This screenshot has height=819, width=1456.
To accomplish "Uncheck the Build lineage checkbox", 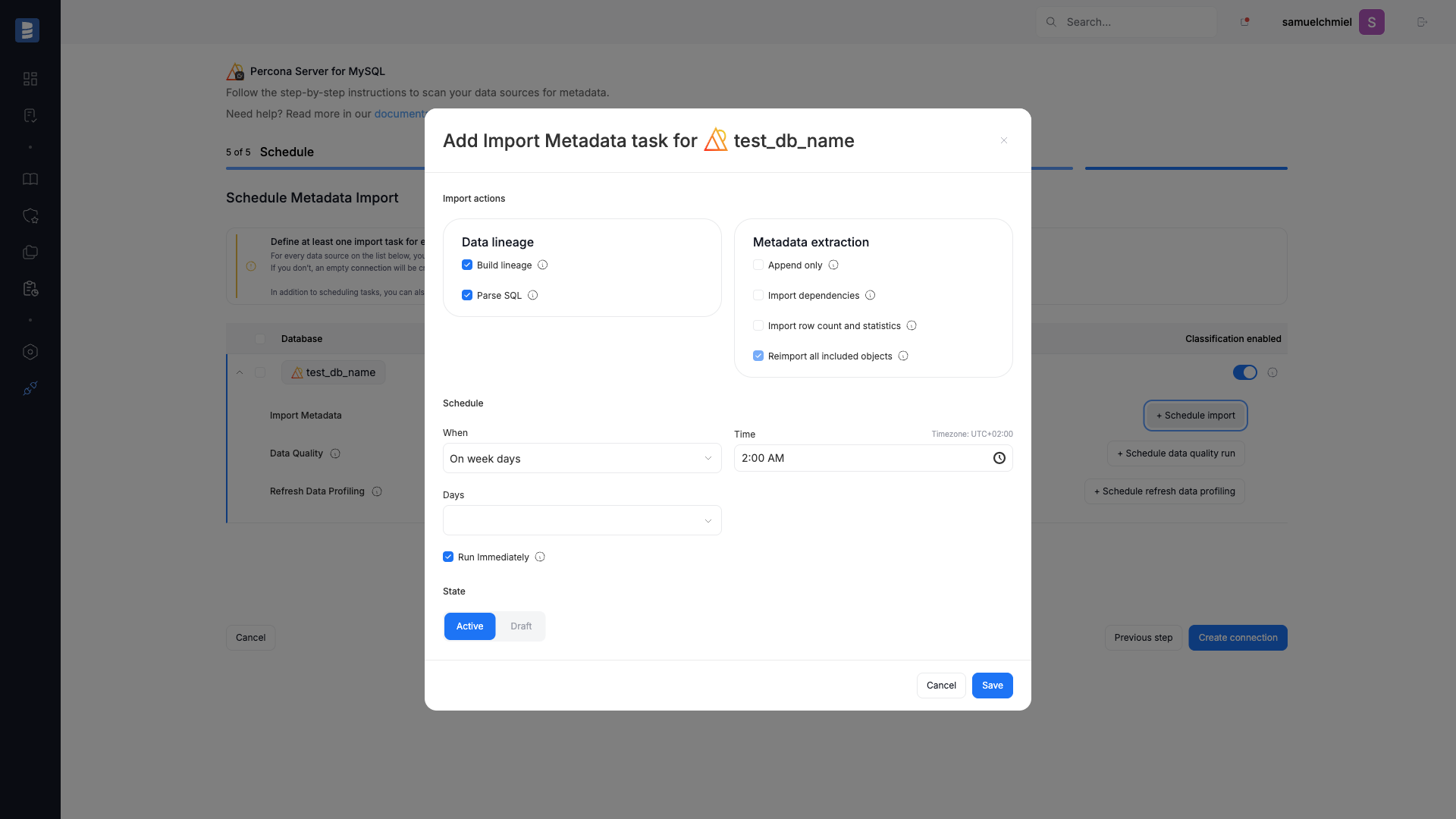I will click(x=467, y=265).
